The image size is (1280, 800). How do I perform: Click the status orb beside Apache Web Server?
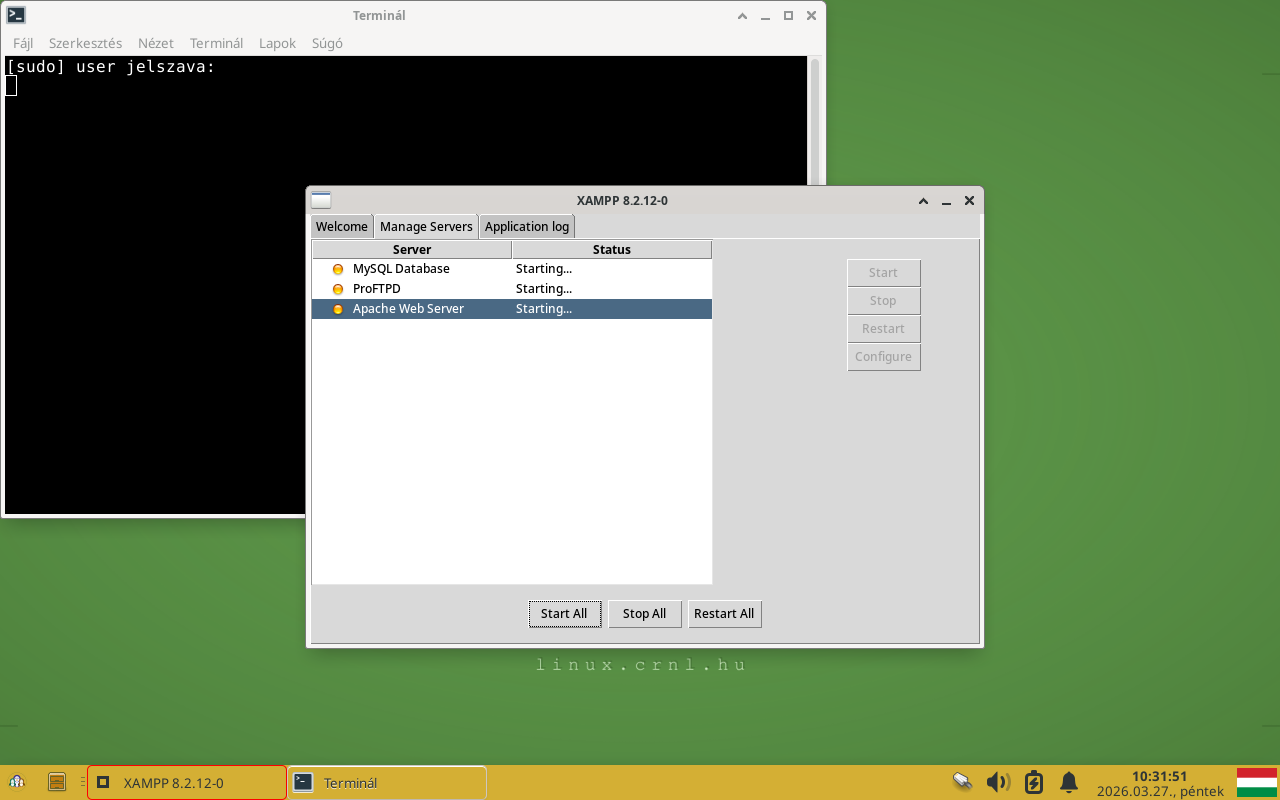click(x=337, y=308)
